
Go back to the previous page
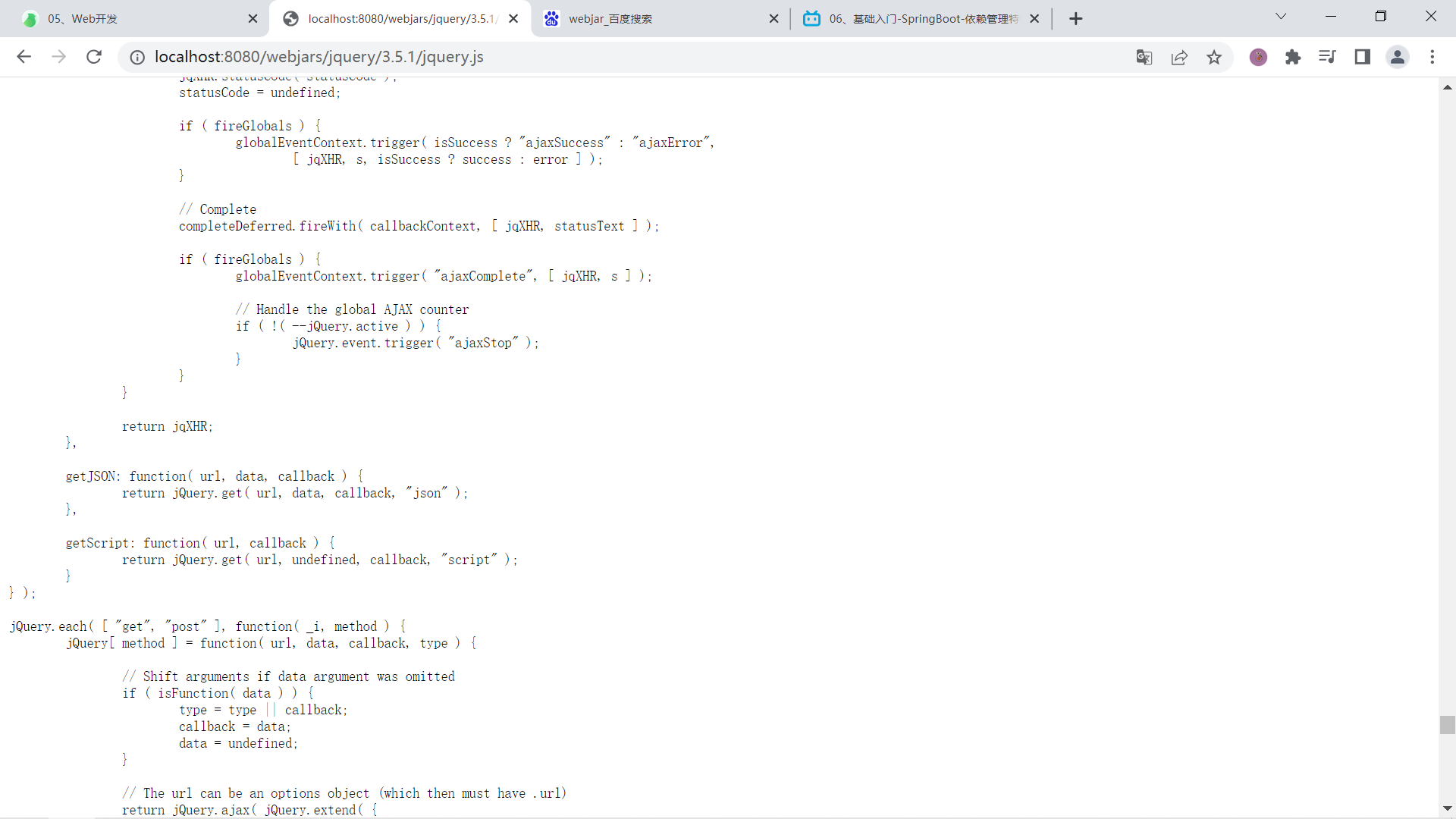24,57
